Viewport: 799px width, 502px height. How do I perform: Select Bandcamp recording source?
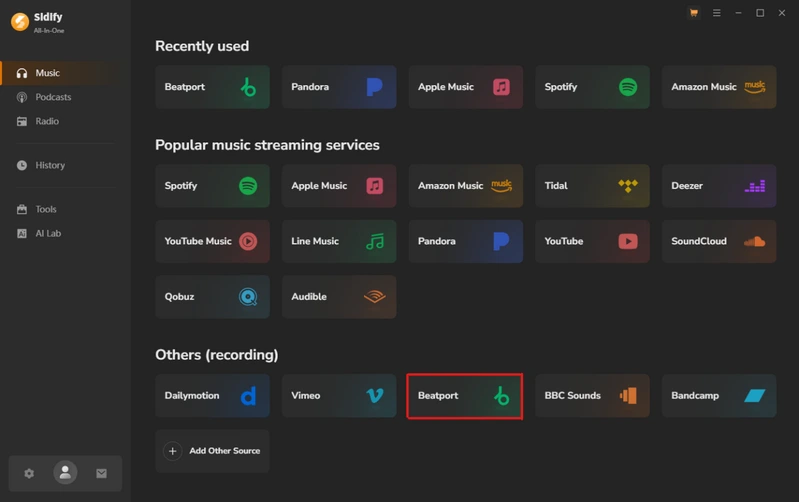coord(719,395)
